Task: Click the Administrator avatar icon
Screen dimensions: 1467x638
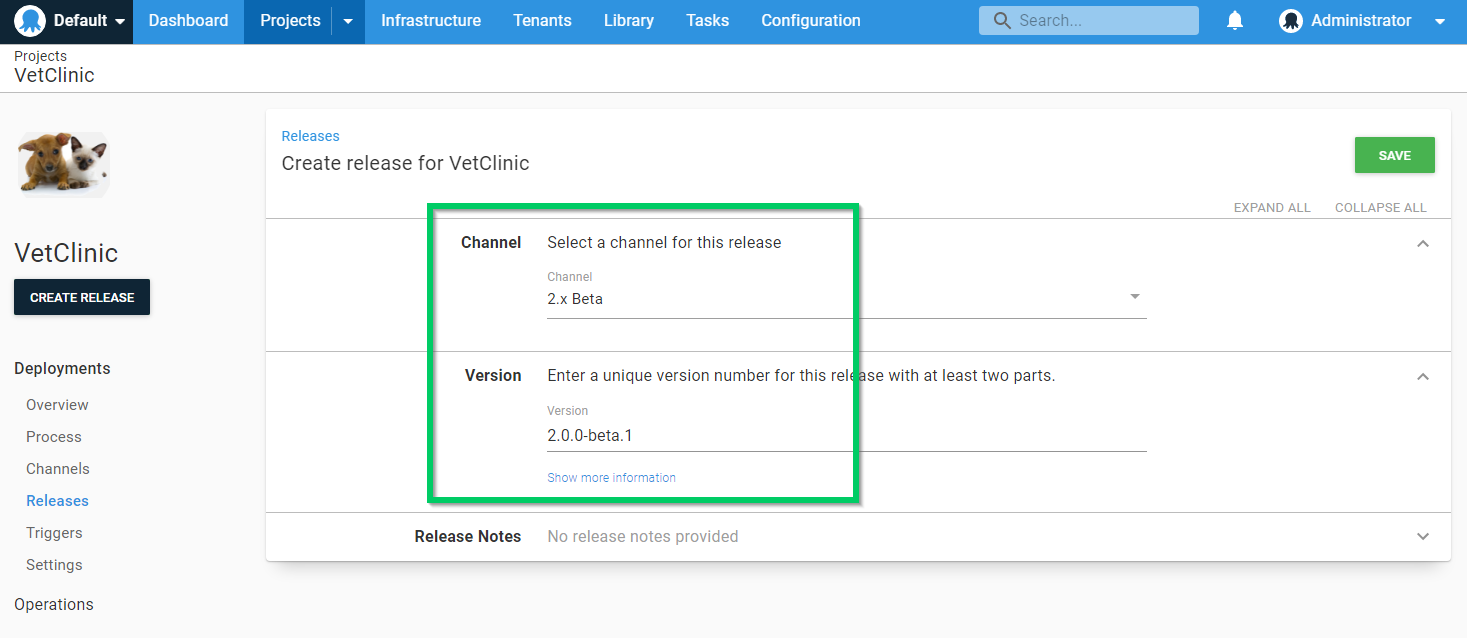Action: 1291,21
